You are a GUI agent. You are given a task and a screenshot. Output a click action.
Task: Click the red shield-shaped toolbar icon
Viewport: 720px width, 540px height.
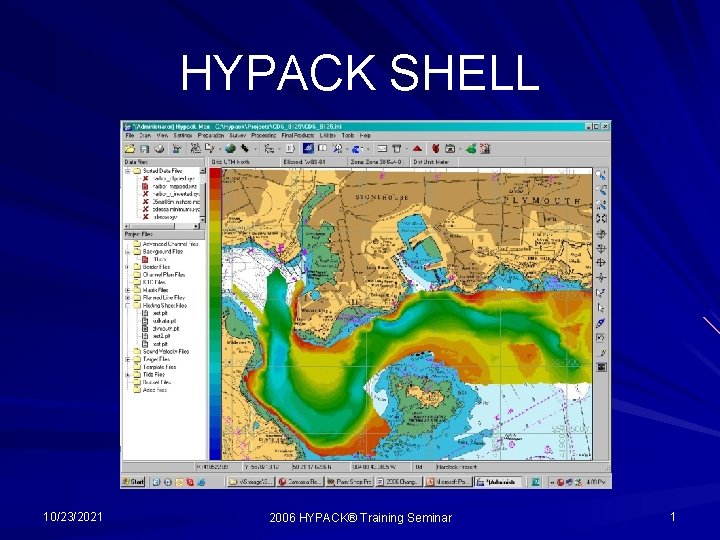click(x=435, y=148)
